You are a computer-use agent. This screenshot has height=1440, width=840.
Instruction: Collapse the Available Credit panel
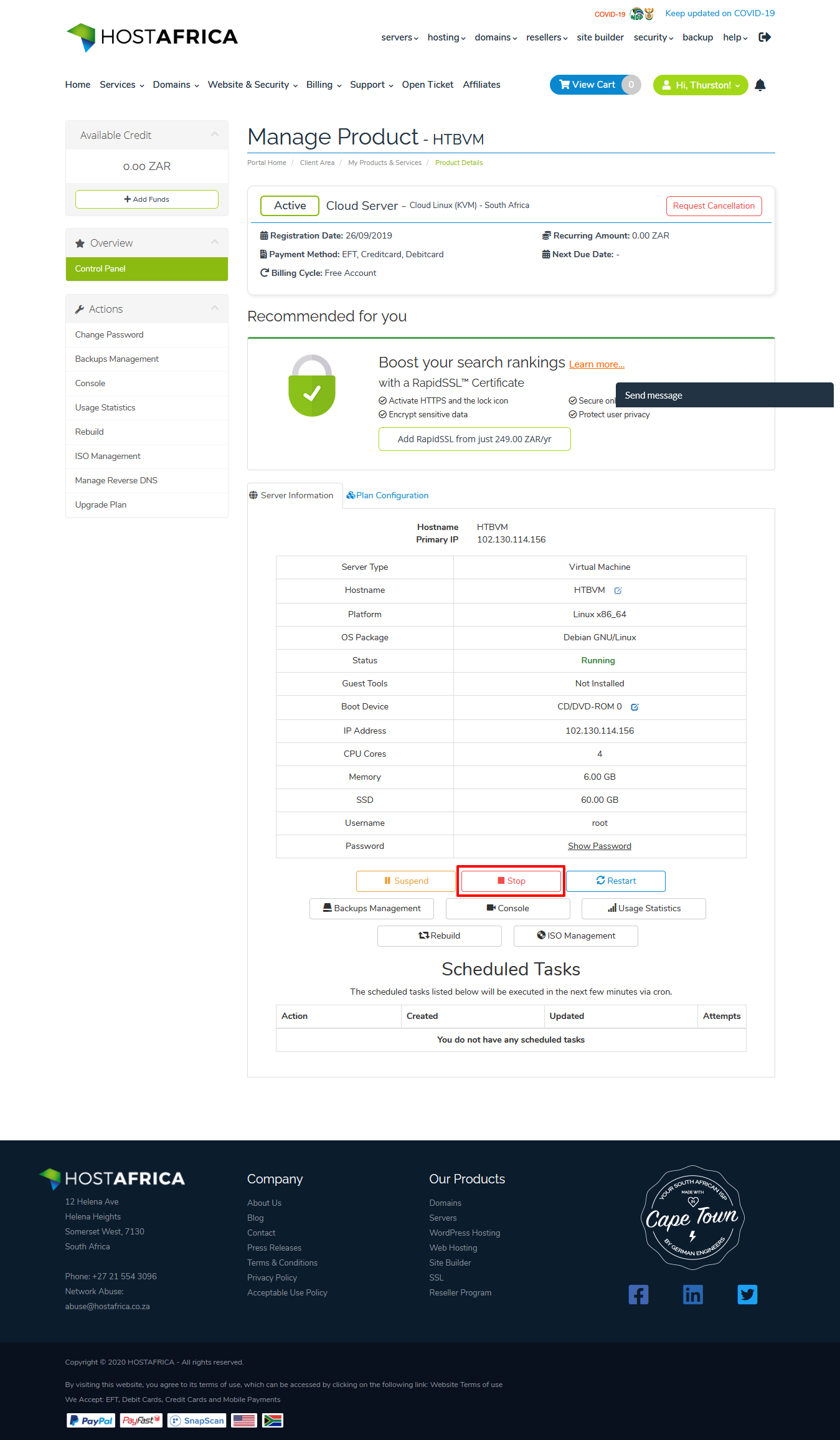pyautogui.click(x=215, y=135)
